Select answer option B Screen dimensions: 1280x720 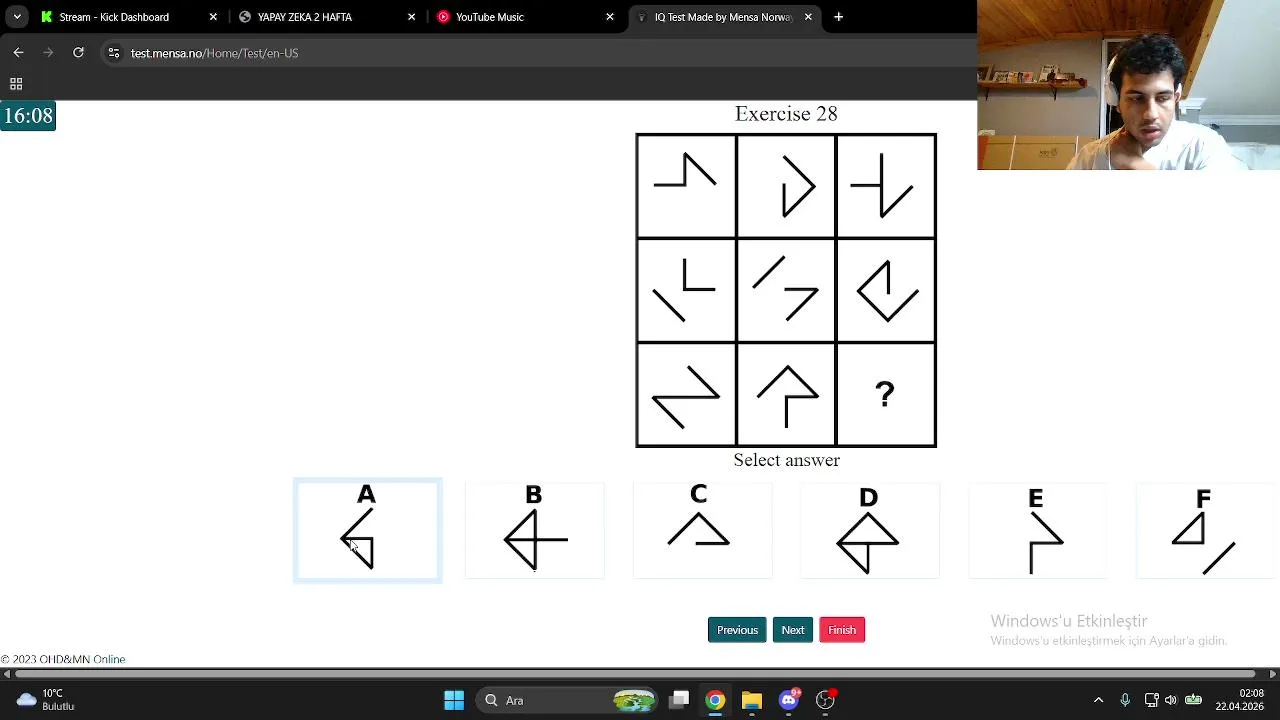tap(535, 530)
